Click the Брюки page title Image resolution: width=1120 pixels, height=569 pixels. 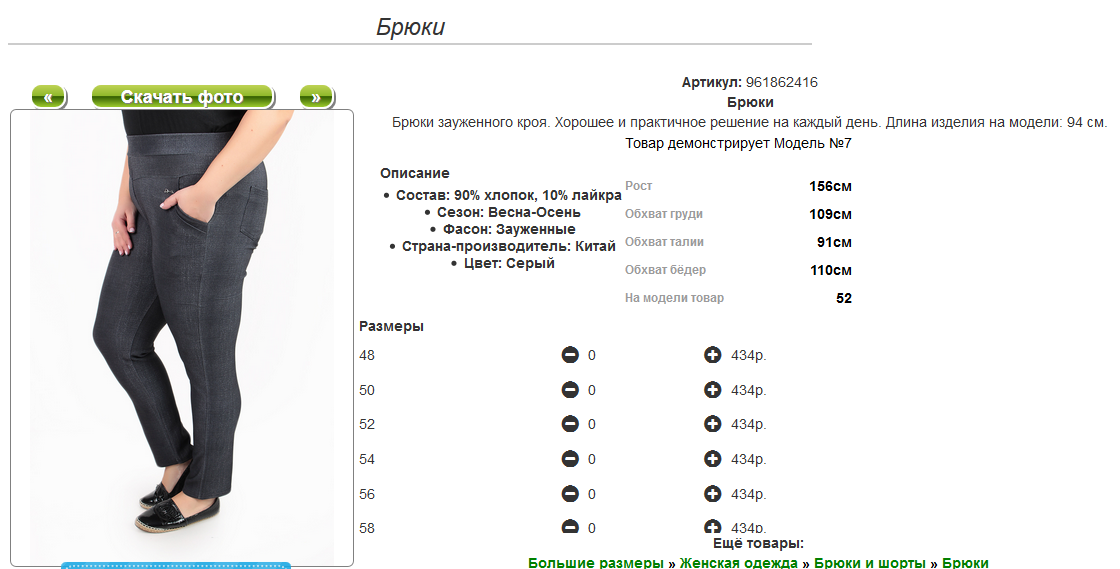point(411,27)
